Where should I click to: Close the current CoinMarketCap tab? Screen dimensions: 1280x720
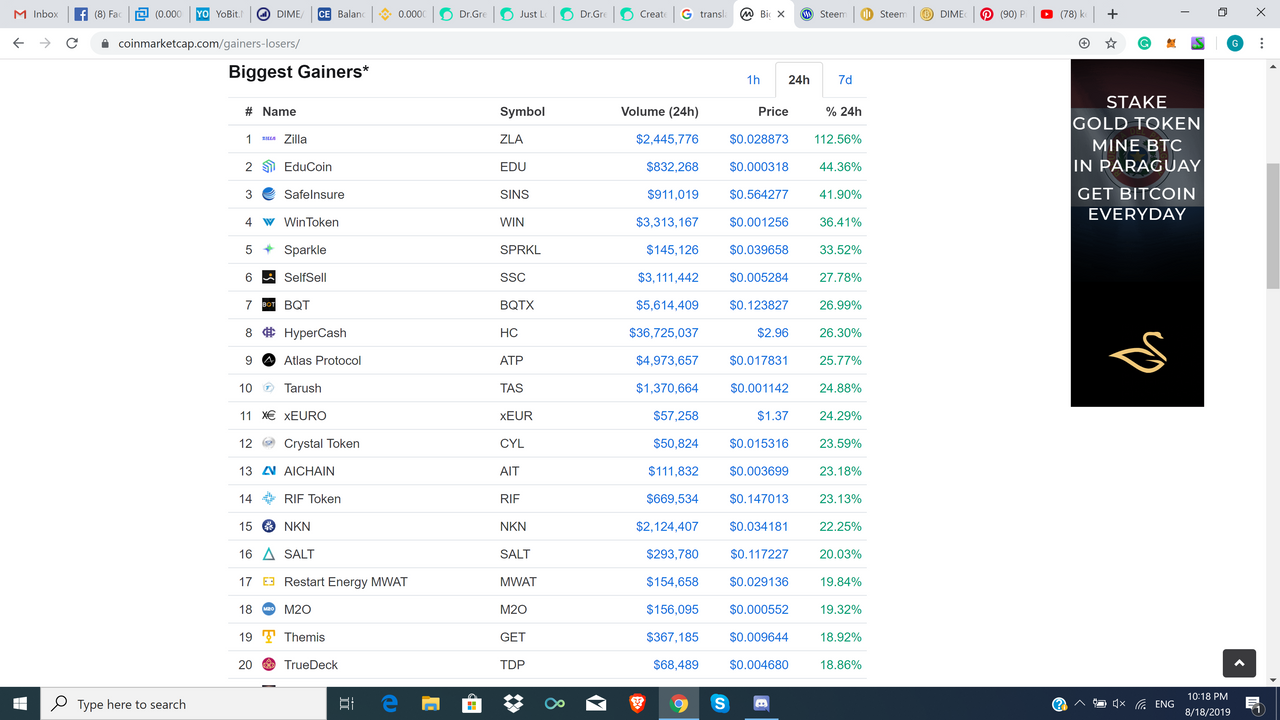click(781, 14)
